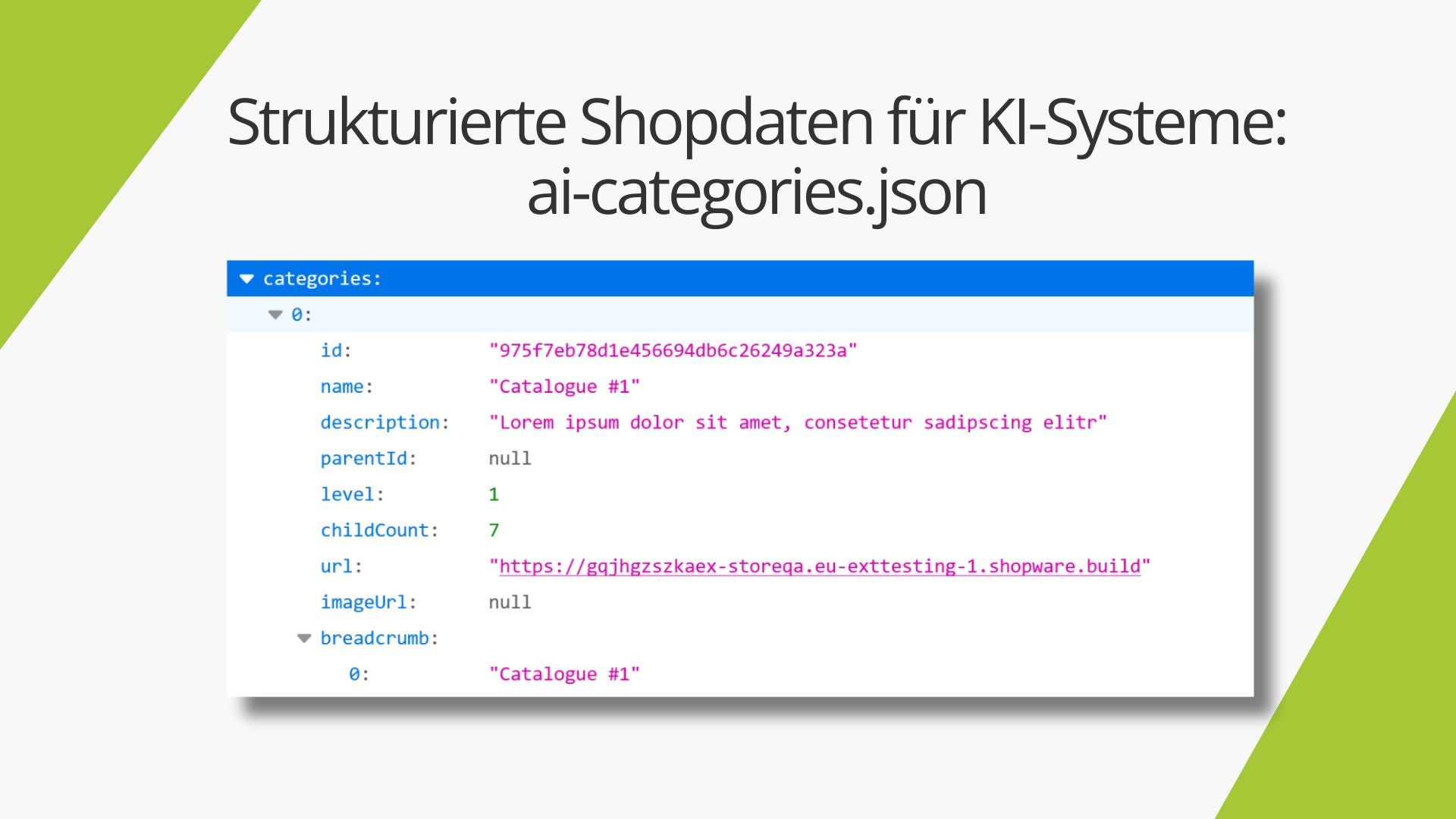Select breadcrumb entry "Catalogue #1" value
The image size is (1456, 819).
(x=564, y=674)
